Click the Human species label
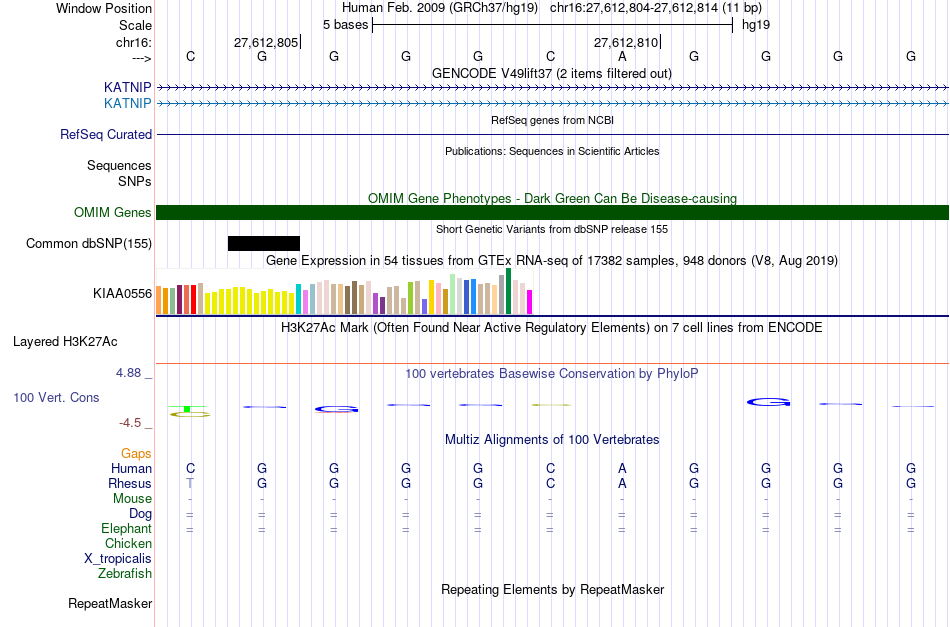 (131, 468)
